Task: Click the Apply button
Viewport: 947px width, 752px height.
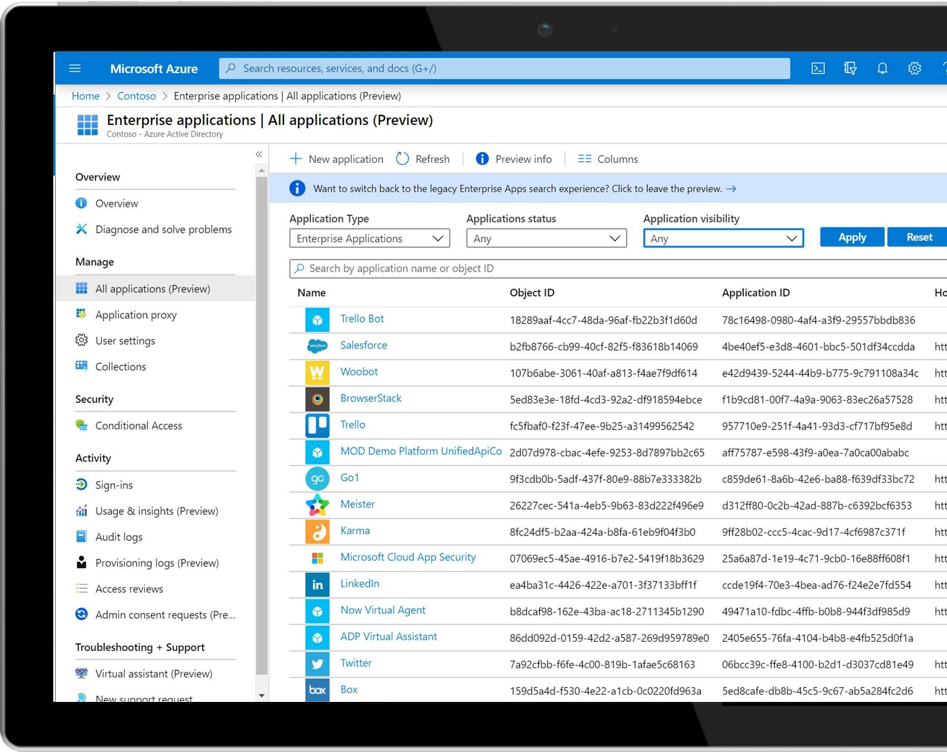Action: 852,237
